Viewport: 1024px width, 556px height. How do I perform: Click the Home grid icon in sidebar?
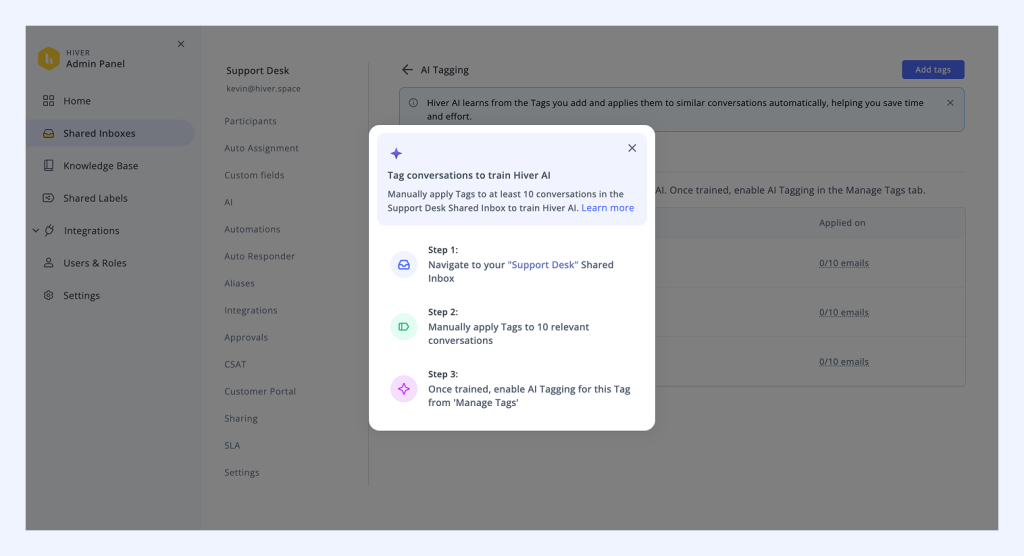click(48, 101)
